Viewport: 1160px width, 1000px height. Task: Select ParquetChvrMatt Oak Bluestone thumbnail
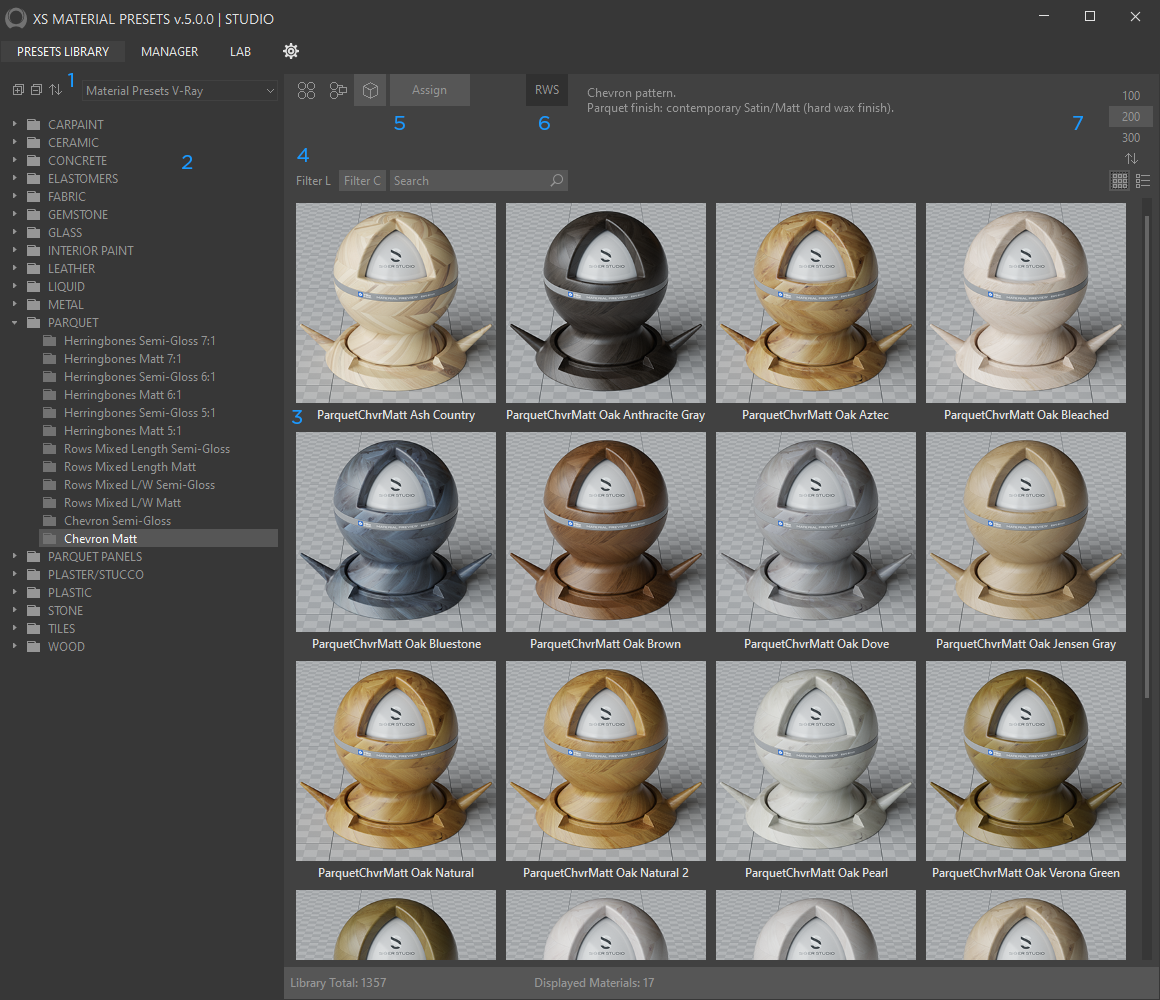pos(396,533)
